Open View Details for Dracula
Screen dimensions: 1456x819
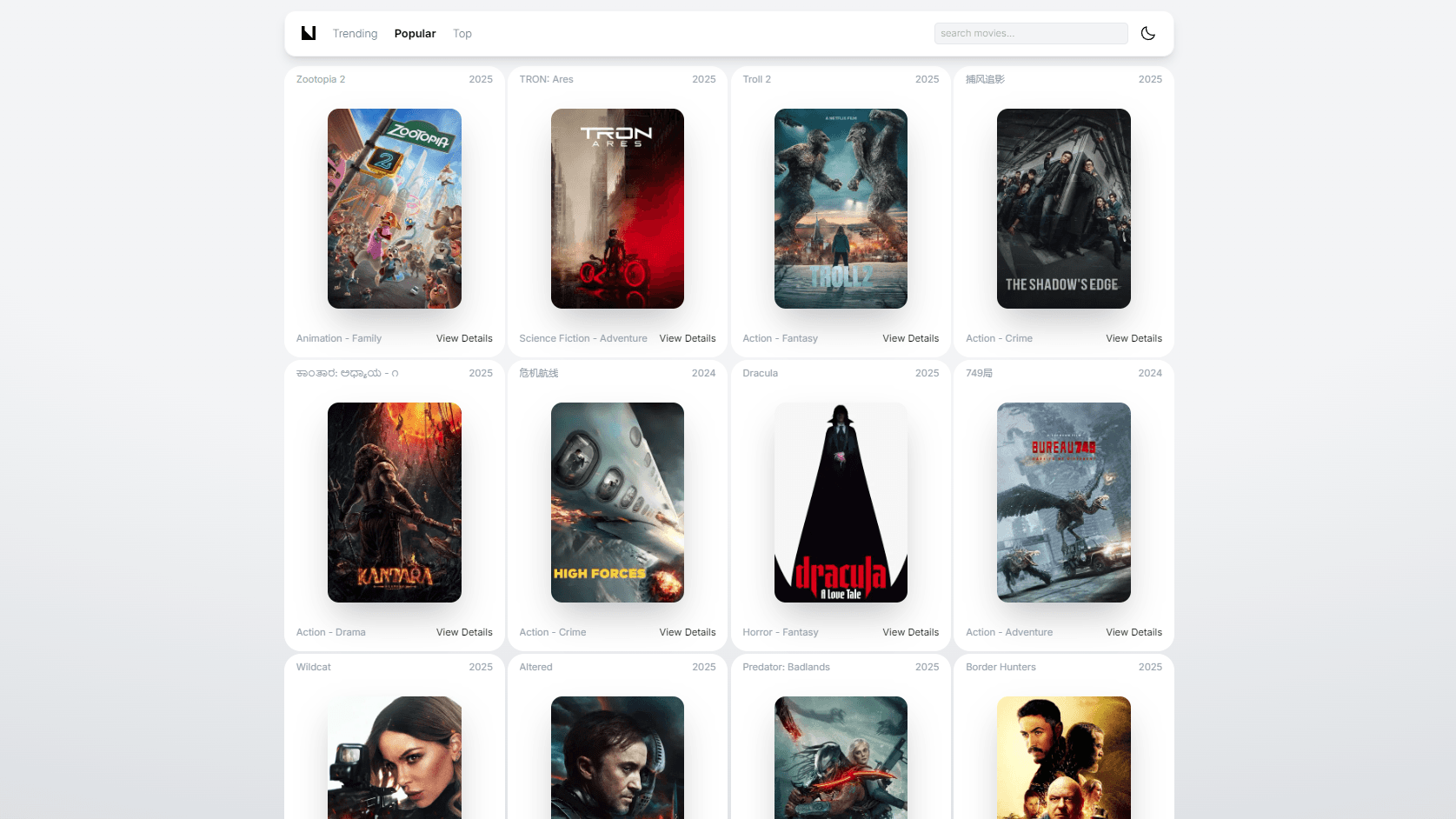click(910, 632)
